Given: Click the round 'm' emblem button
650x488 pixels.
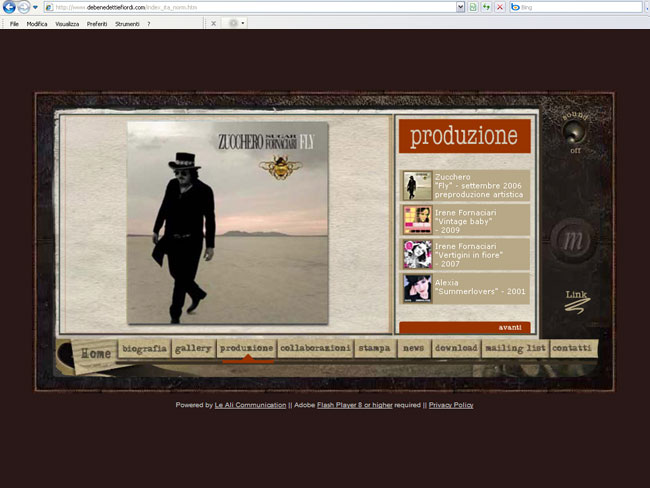Looking at the screenshot, I should (573, 240).
